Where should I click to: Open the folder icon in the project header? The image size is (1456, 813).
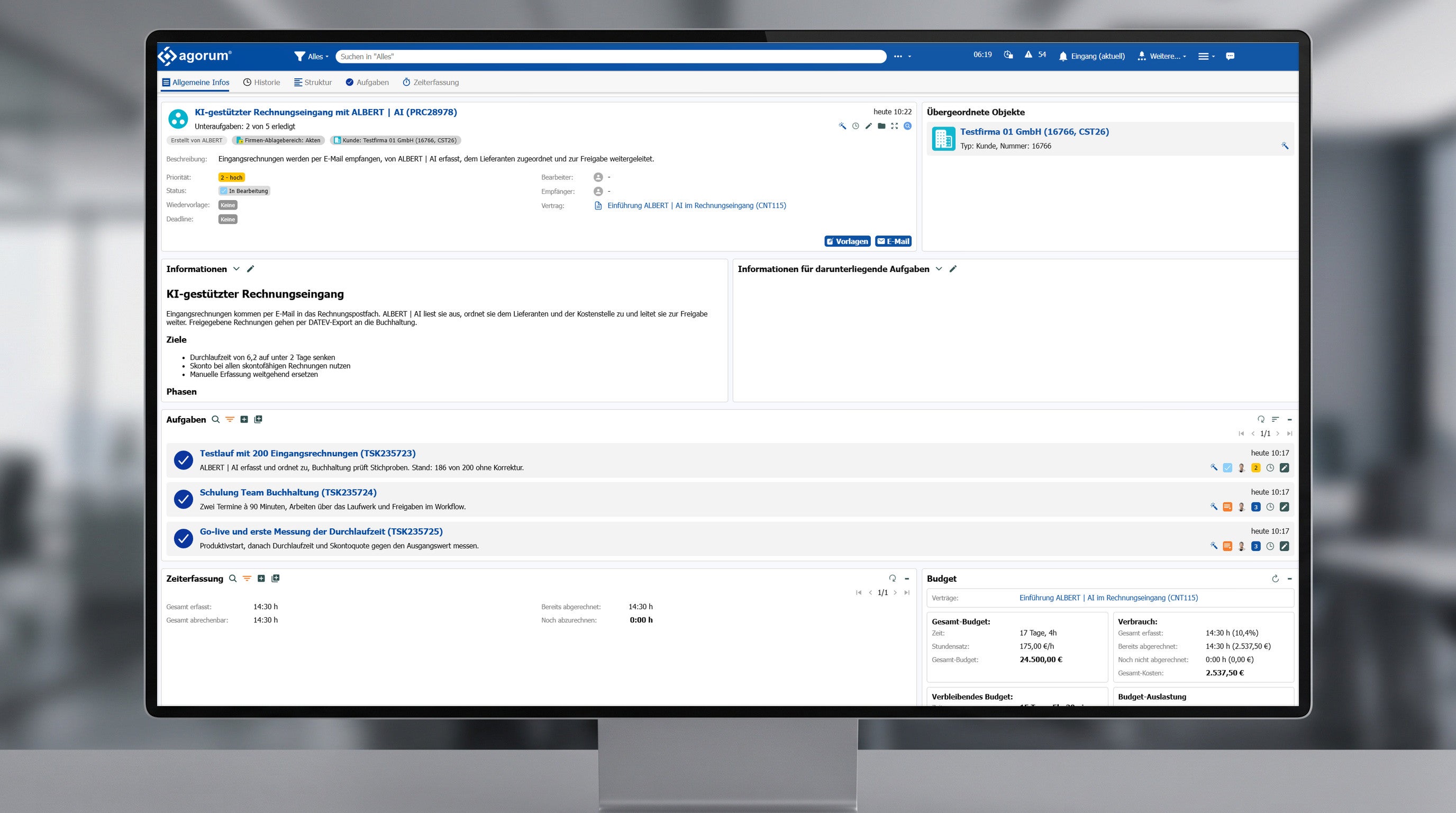point(882,126)
